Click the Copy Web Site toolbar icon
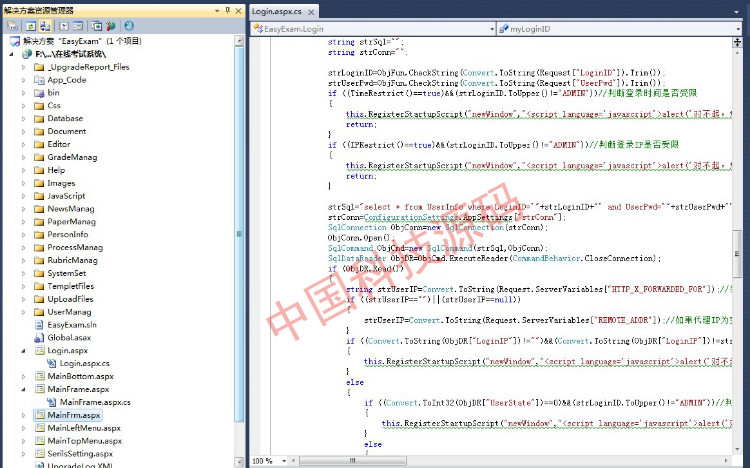The height and width of the screenshot is (468, 750). point(97,26)
